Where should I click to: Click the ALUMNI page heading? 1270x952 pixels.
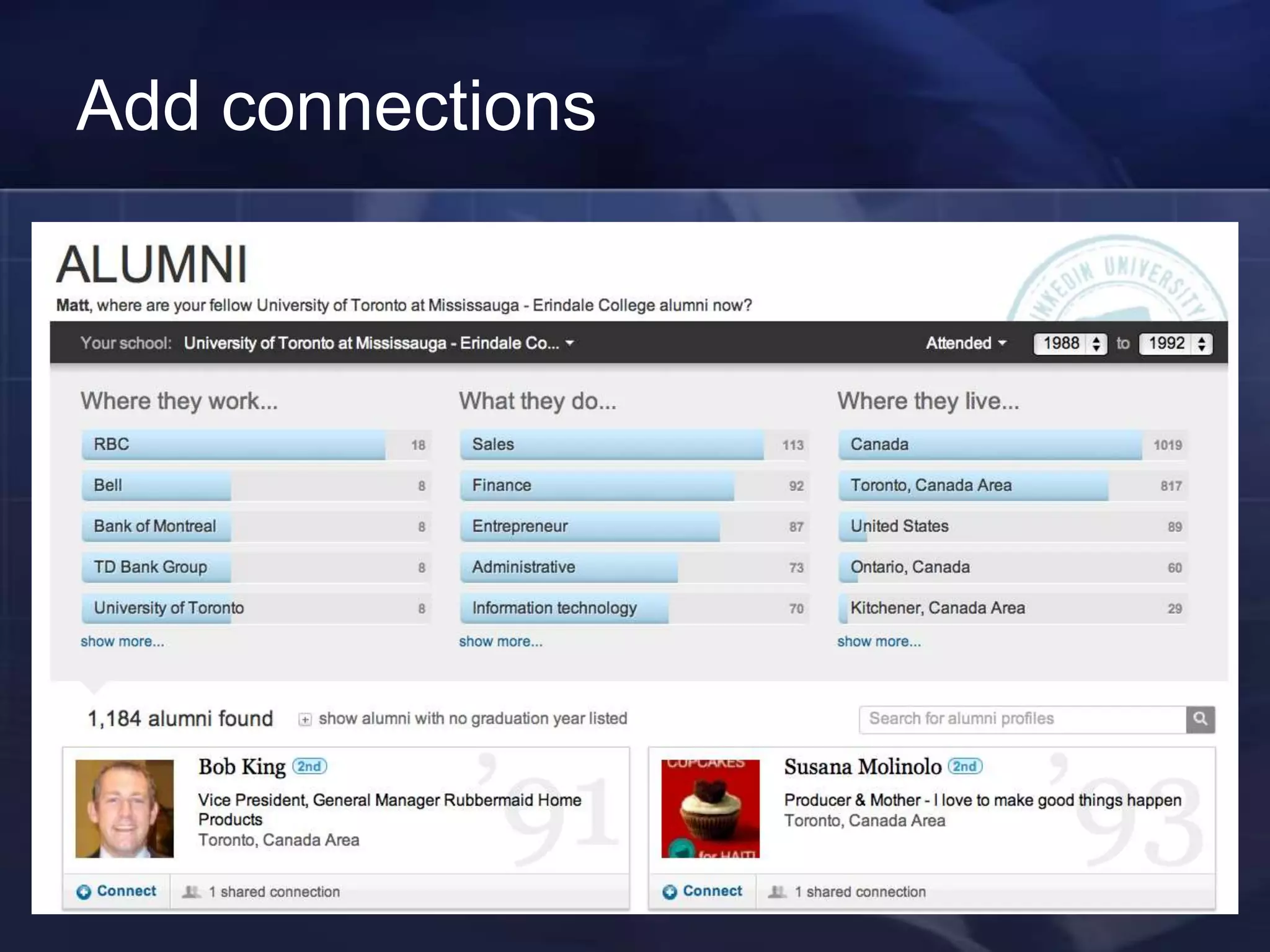152,264
